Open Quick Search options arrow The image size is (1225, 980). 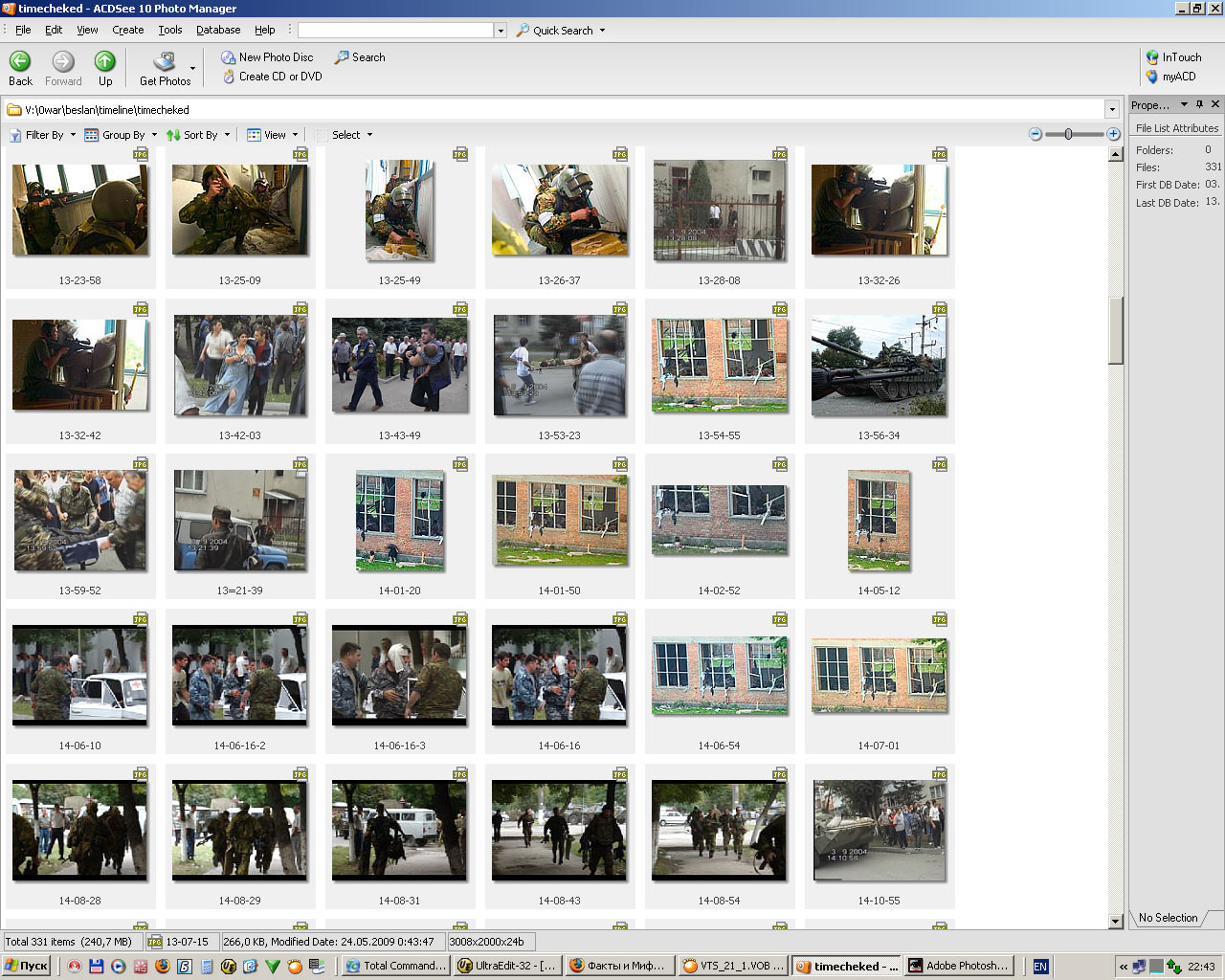pos(602,31)
